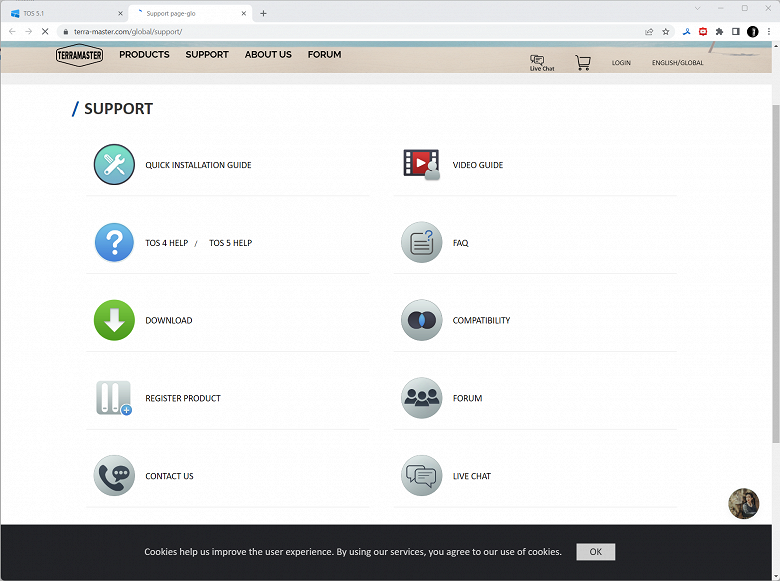Open the ABOUT US navigation menu
780x581 pixels.
click(268, 54)
